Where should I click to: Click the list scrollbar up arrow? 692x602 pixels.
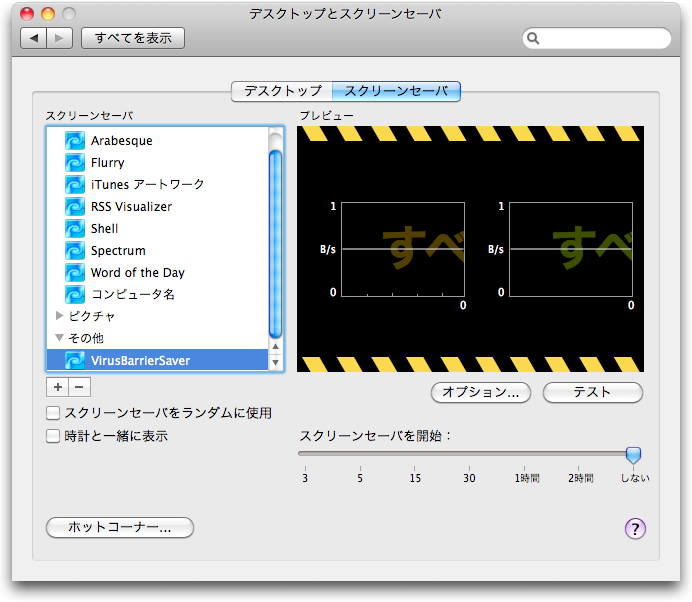[275, 347]
